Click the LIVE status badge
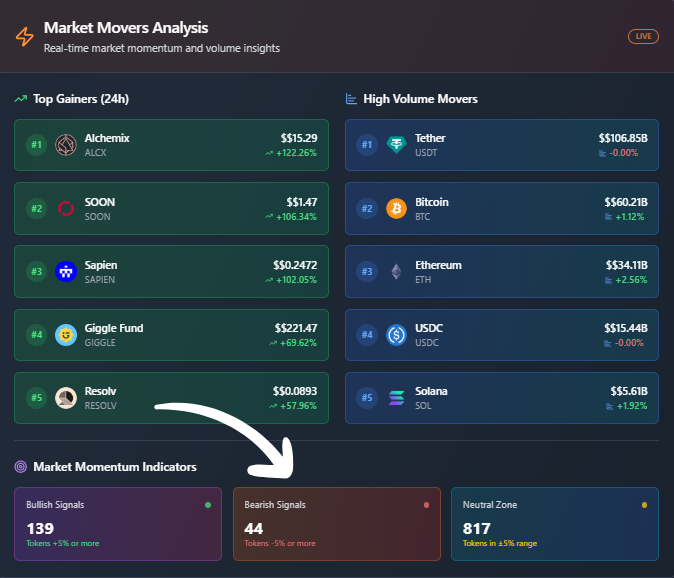674x578 pixels. tap(643, 37)
